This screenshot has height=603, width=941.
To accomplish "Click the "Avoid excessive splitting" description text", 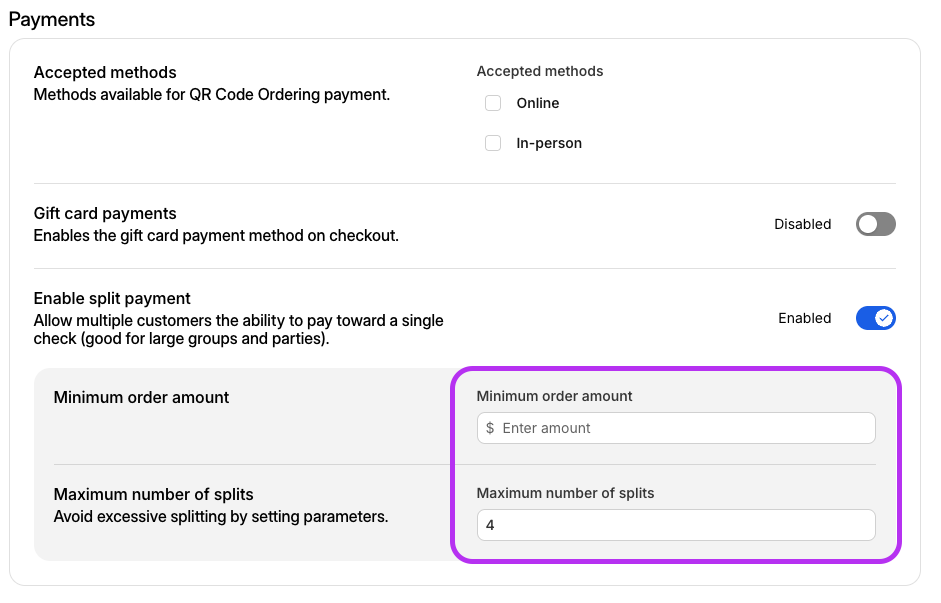I will (220, 517).
